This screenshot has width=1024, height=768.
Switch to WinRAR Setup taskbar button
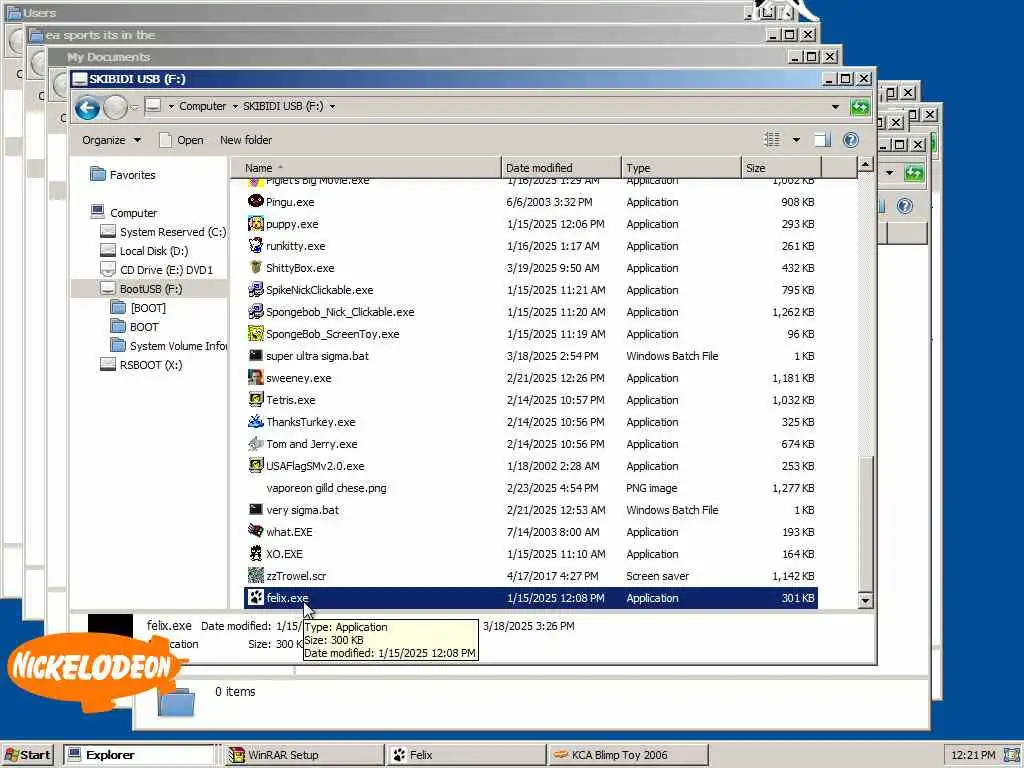(x=303, y=755)
